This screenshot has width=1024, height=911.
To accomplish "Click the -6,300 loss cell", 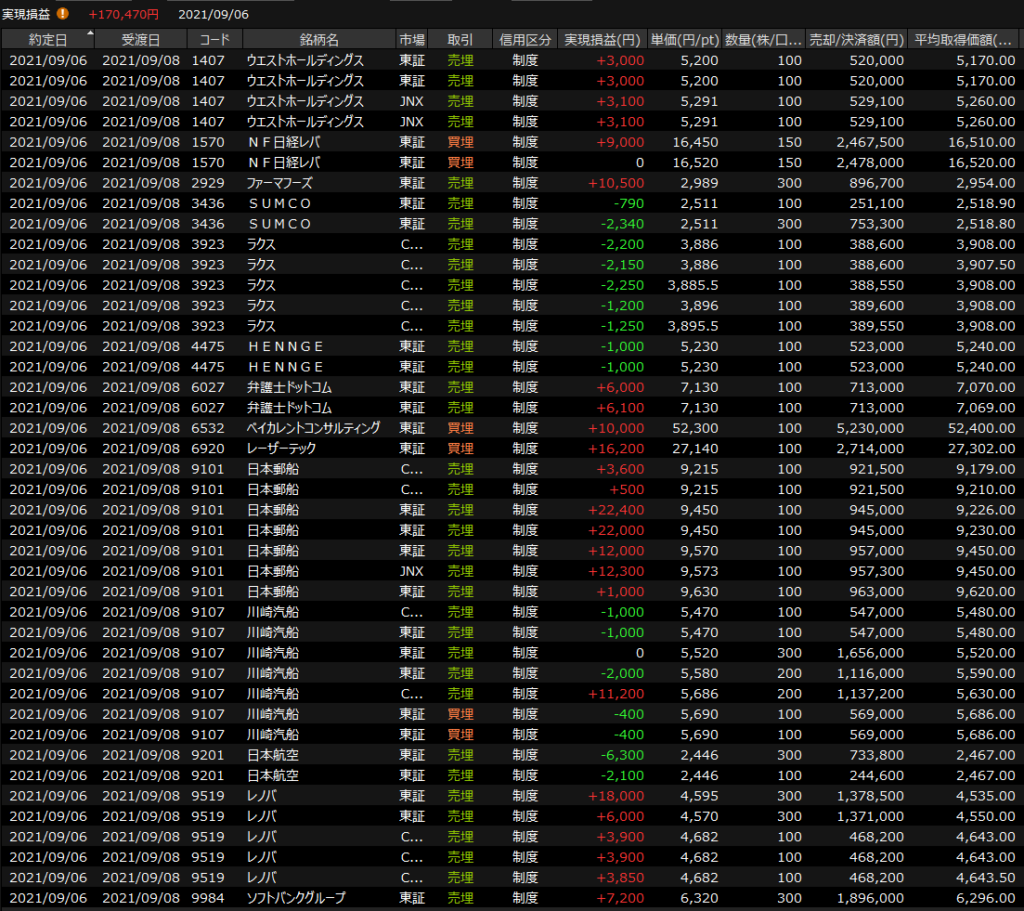I will click(621, 755).
